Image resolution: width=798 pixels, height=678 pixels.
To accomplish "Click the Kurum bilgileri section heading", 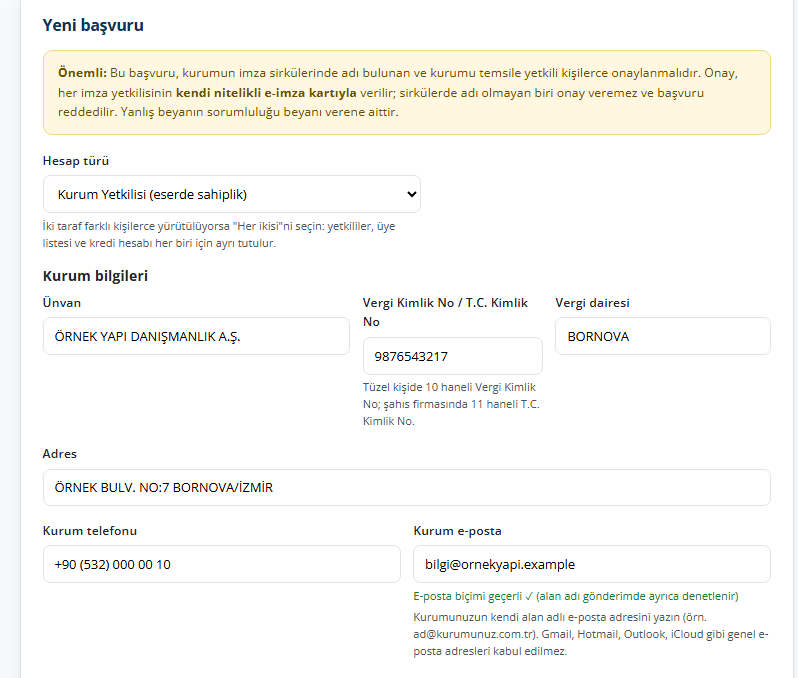I will click(x=95, y=276).
